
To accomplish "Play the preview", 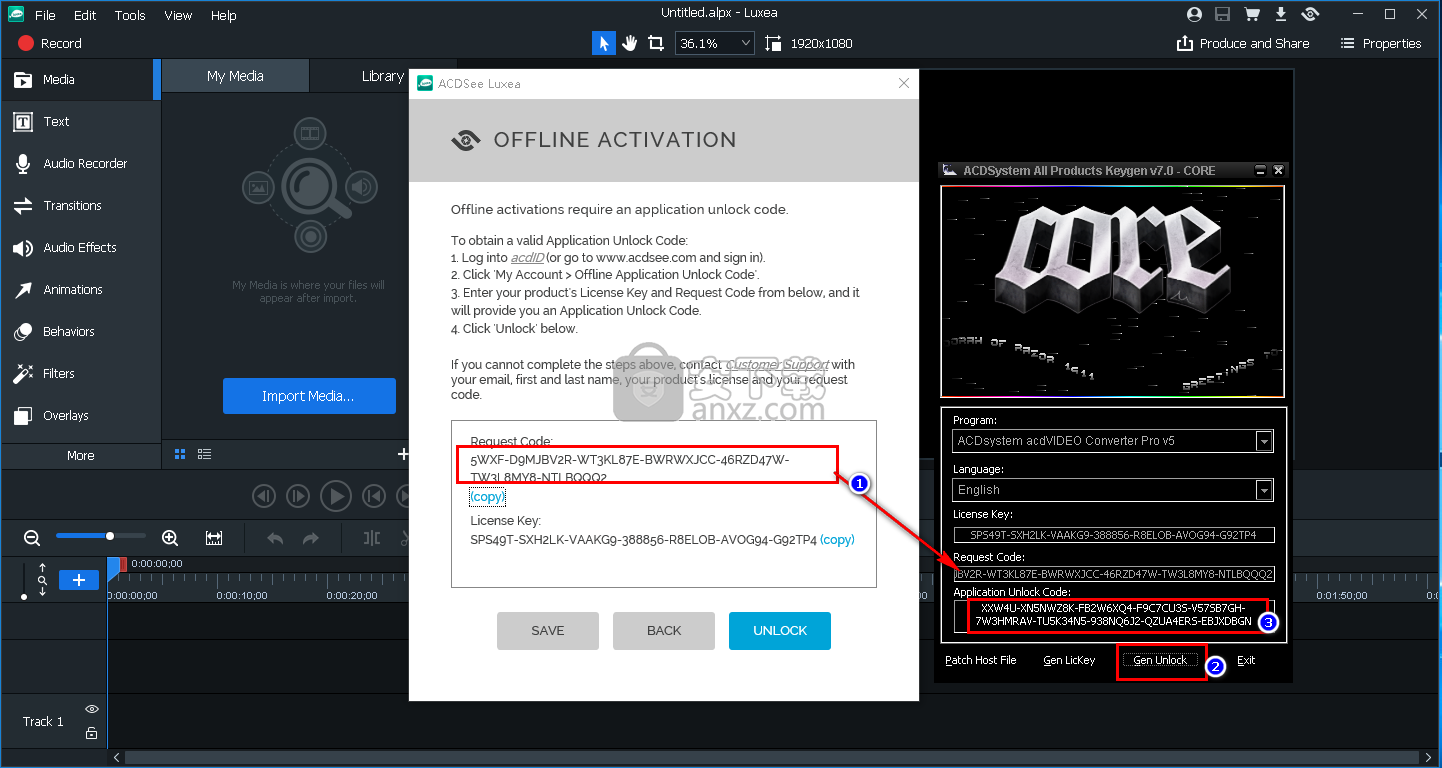I will 336,495.
